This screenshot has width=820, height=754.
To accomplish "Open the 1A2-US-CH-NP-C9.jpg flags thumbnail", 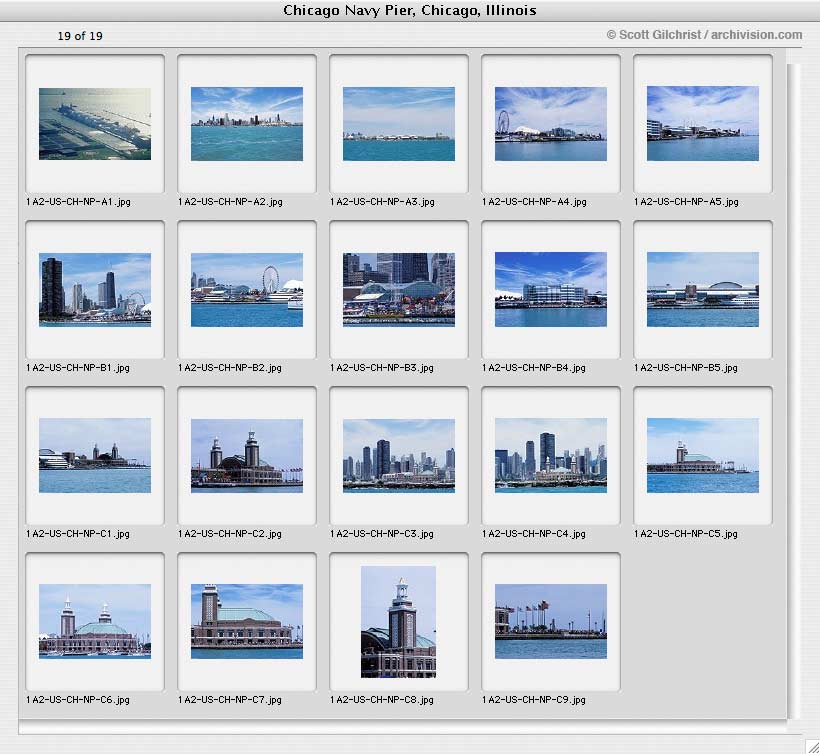I will (551, 621).
